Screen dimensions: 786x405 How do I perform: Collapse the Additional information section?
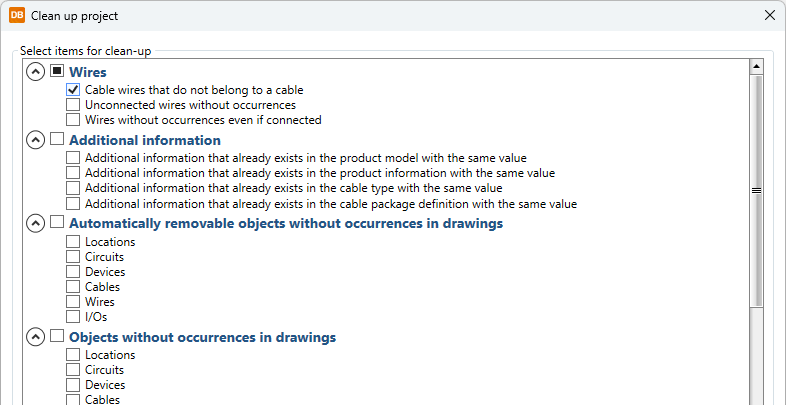coord(35,140)
